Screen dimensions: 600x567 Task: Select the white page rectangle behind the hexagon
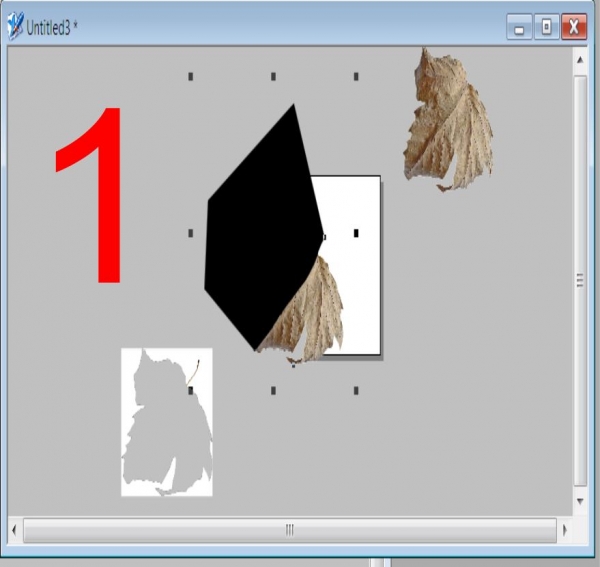(354, 214)
